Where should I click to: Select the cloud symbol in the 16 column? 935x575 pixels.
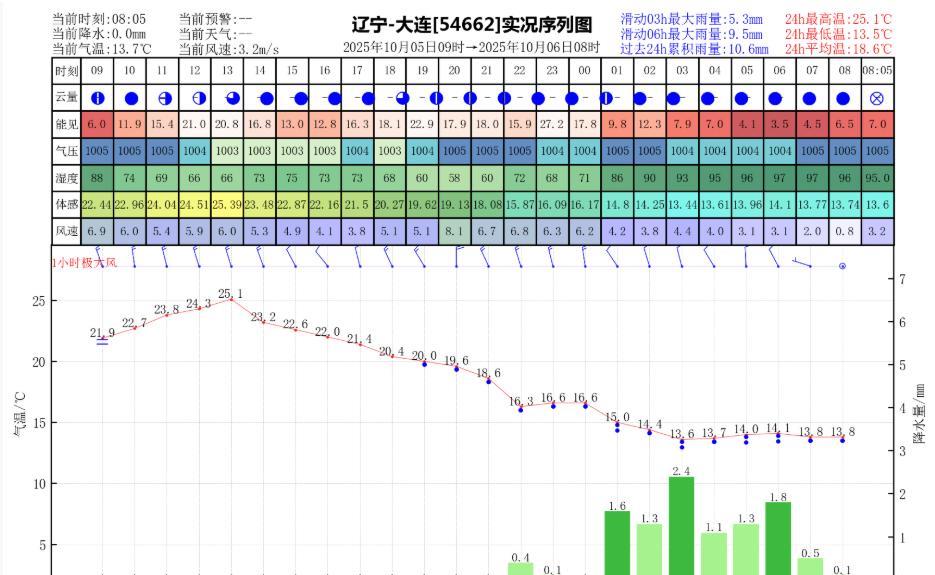coord(335,98)
